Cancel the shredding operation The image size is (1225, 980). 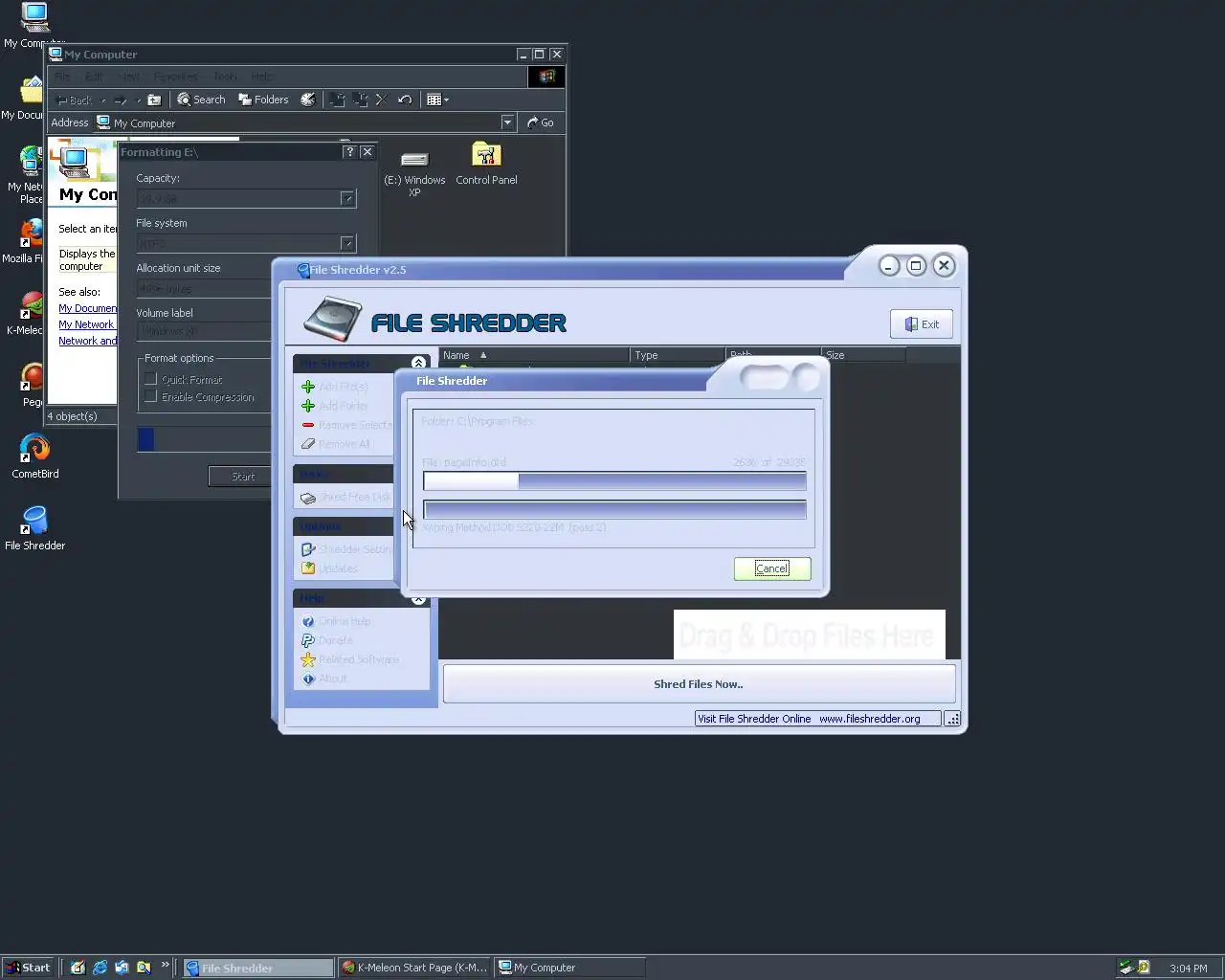[772, 568]
